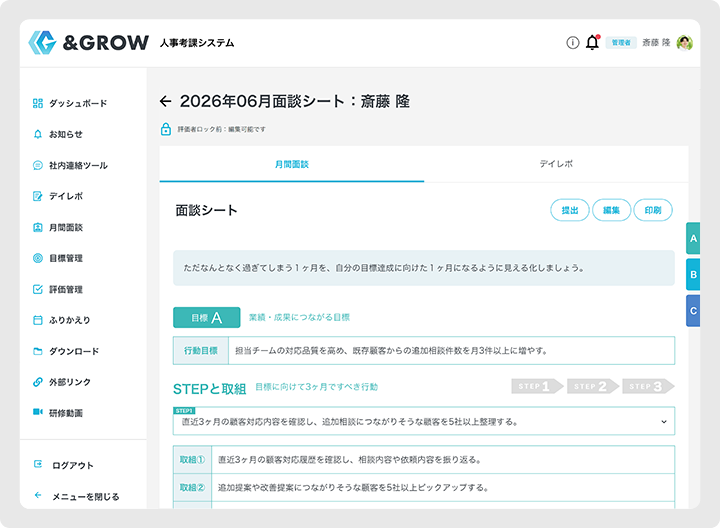Open the user avatar picture

tap(685, 43)
